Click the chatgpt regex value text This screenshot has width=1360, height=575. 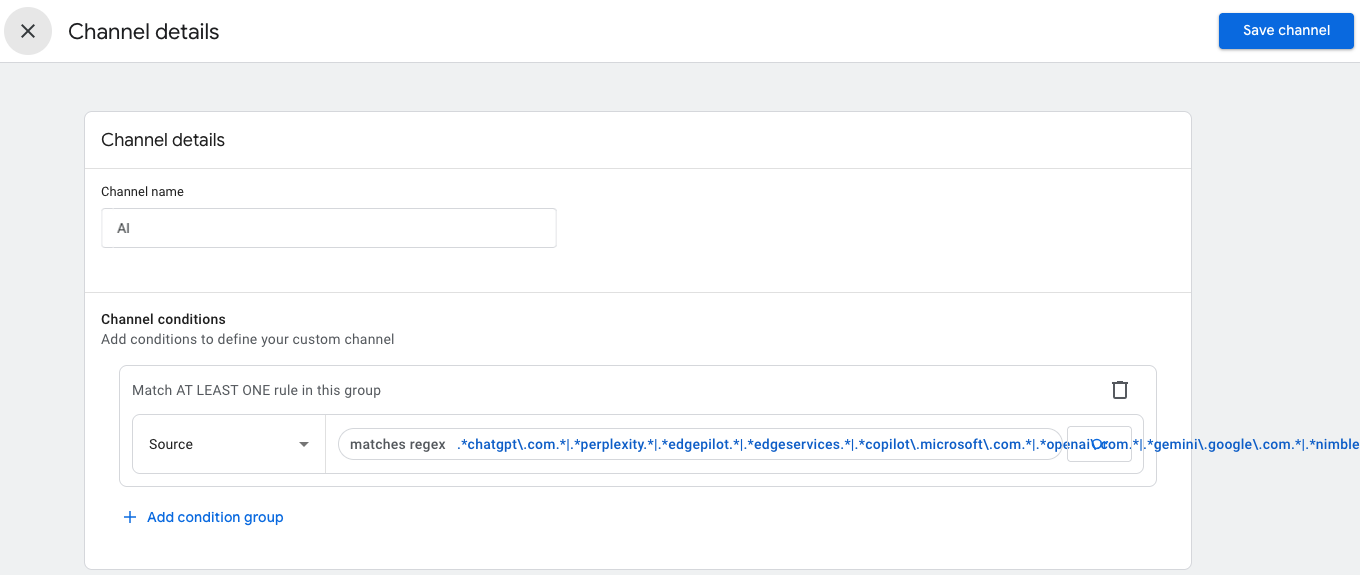point(511,444)
